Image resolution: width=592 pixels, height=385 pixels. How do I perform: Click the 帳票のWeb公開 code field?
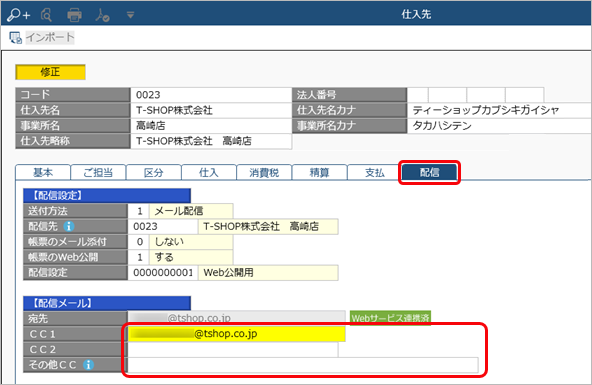click(139, 257)
